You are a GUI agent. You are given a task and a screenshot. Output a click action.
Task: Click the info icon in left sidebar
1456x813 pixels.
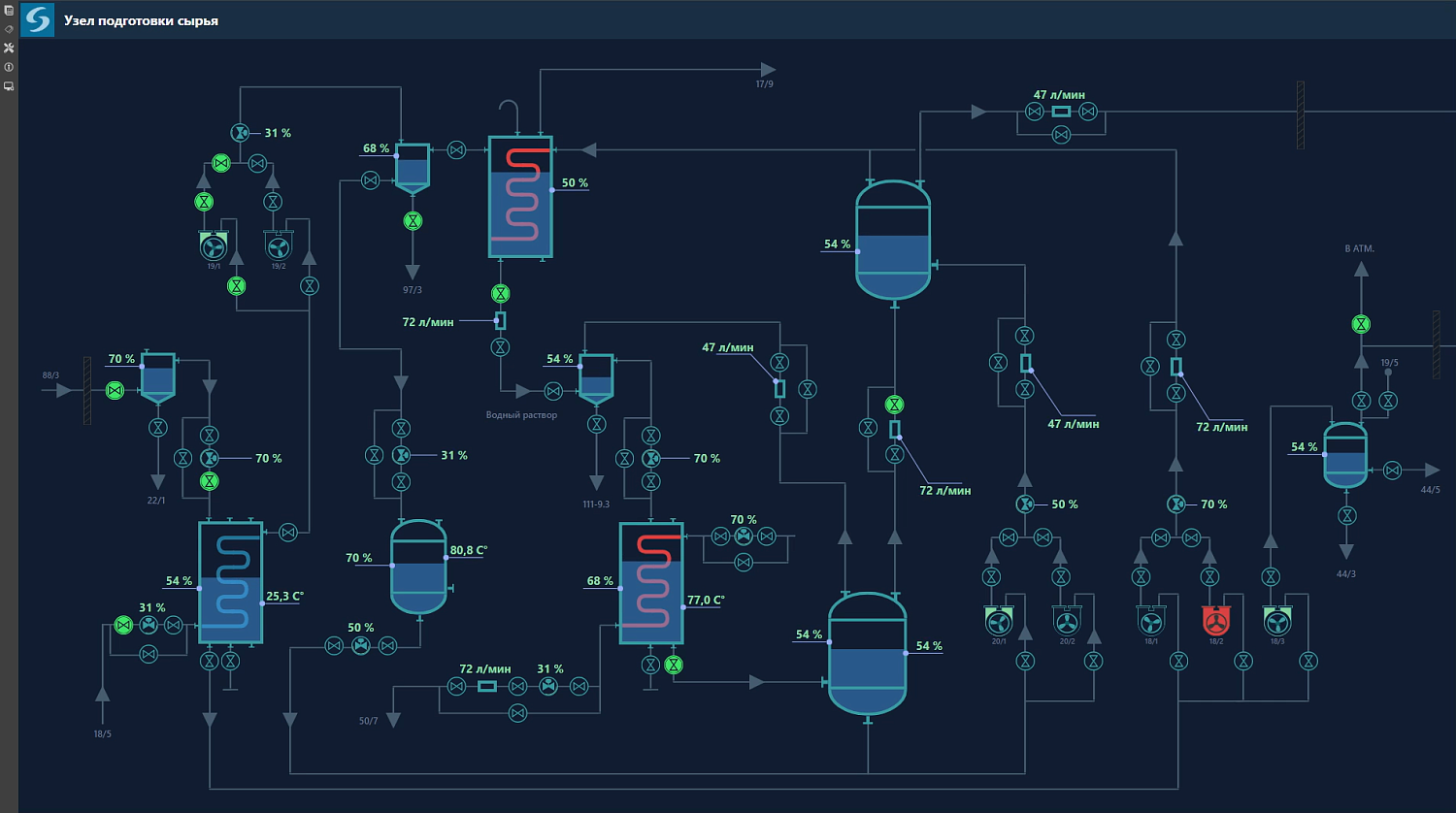(x=9, y=67)
